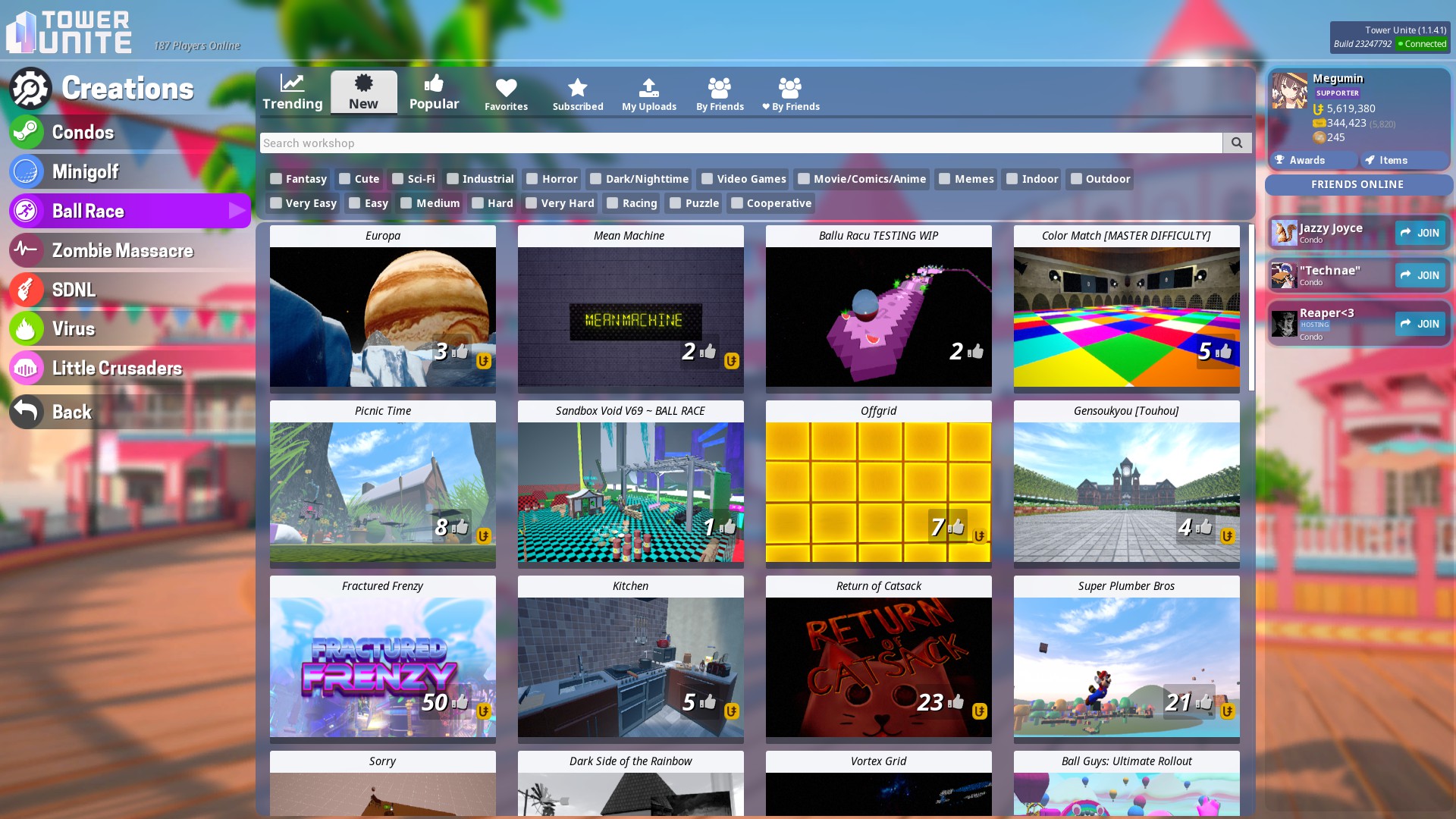
Task: Open the Popular tab
Action: [x=435, y=93]
